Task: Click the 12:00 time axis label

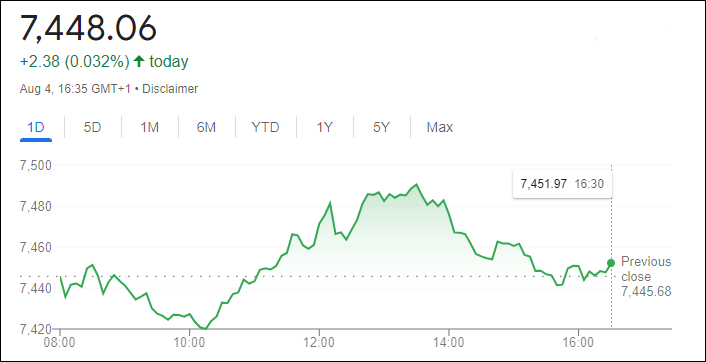Action: tap(319, 344)
